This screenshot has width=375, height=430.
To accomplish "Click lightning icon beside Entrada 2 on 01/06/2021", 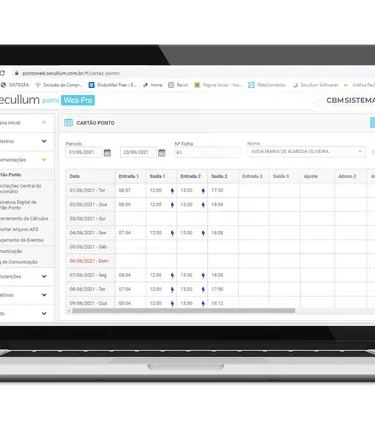I will point(203,191).
